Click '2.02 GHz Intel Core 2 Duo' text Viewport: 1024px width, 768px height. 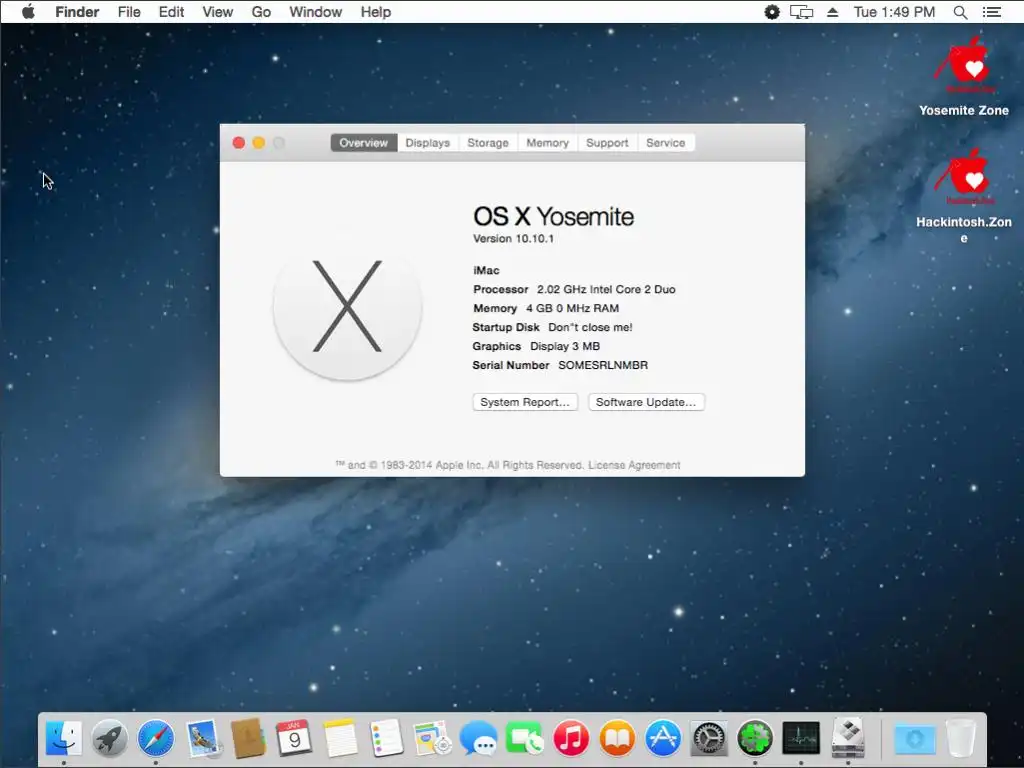(x=606, y=289)
